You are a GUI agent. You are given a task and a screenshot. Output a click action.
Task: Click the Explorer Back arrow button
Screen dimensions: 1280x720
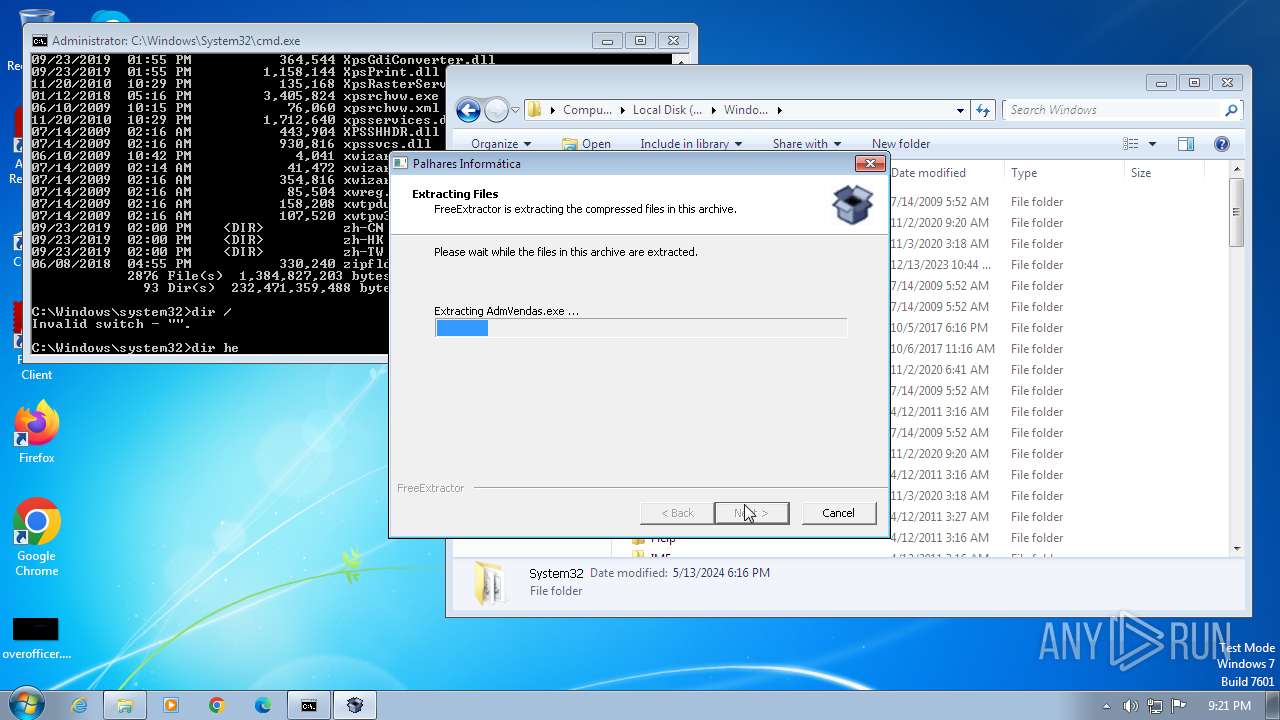point(468,110)
